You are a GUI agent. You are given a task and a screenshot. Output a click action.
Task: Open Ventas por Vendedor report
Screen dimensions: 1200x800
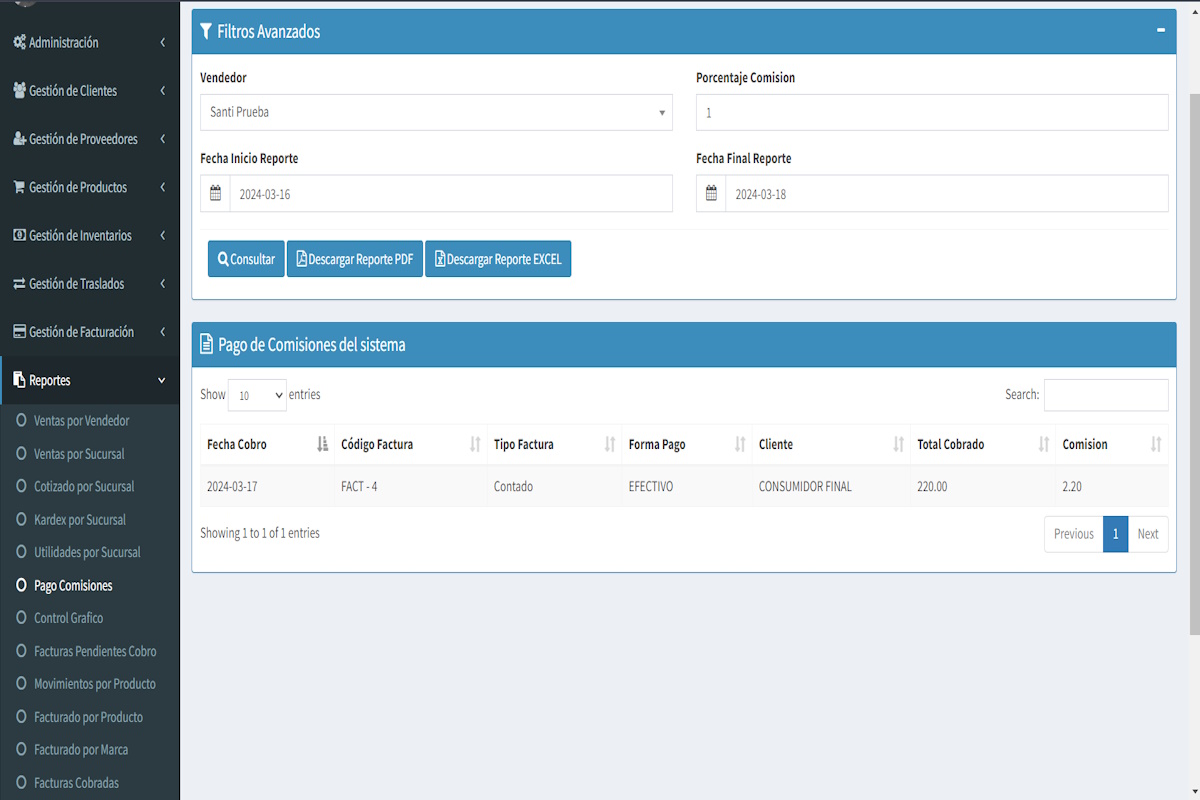pos(81,421)
